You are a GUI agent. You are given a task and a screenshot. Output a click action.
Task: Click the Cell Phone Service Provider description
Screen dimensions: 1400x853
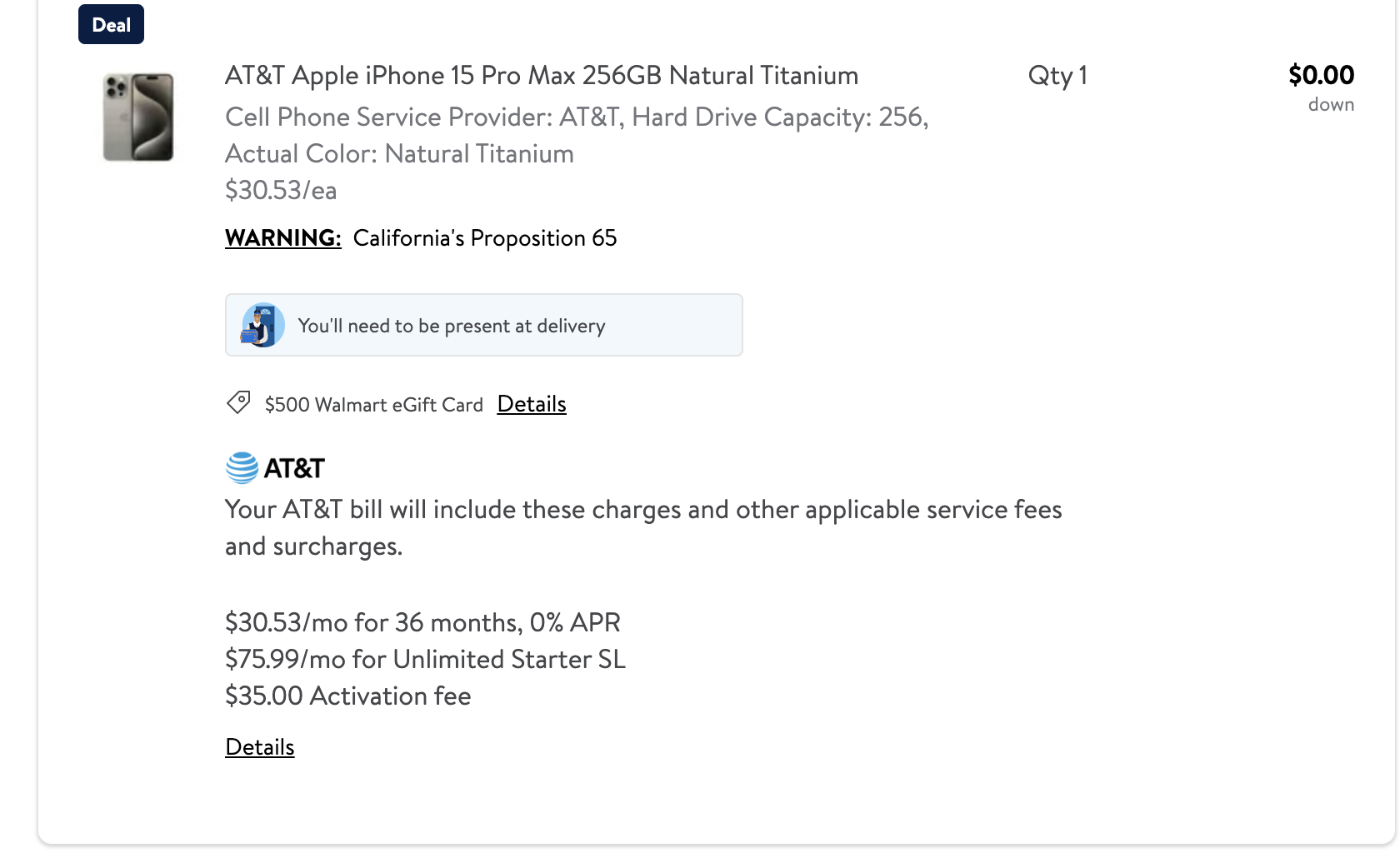pyautogui.click(x=577, y=136)
